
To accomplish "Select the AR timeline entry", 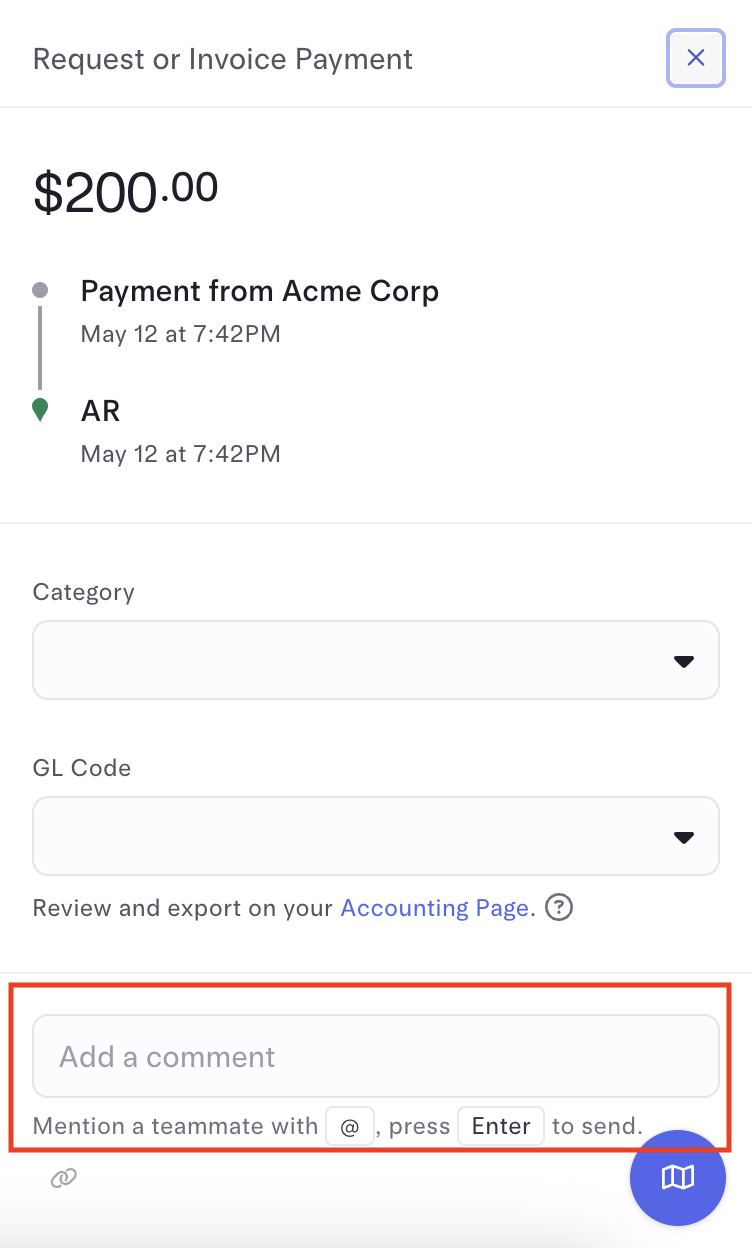I will [101, 410].
